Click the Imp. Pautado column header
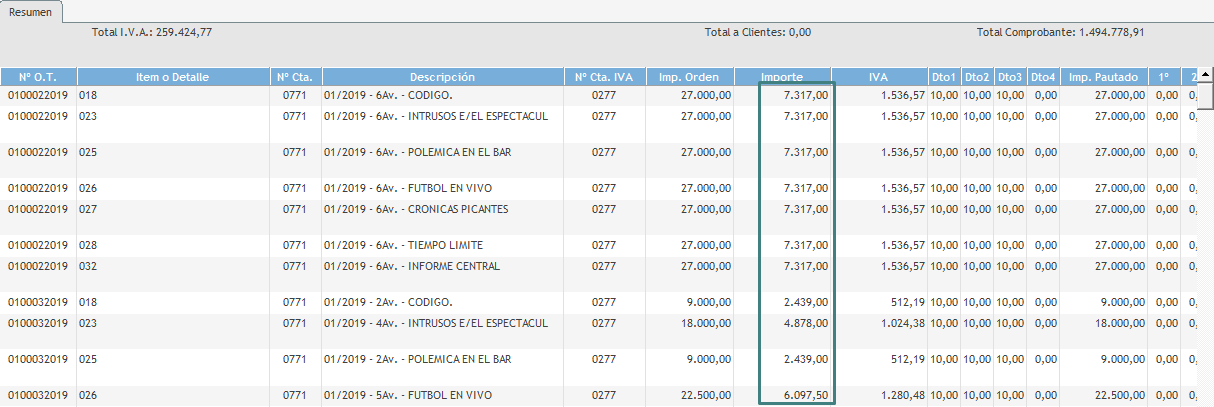The width and height of the screenshot is (1214, 407). tap(1103, 77)
